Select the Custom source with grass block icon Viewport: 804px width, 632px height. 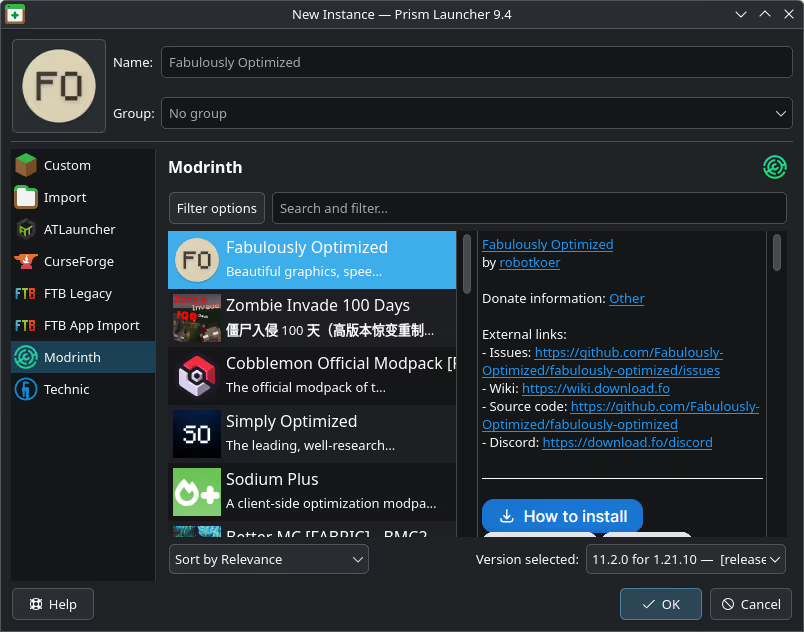click(x=67, y=166)
